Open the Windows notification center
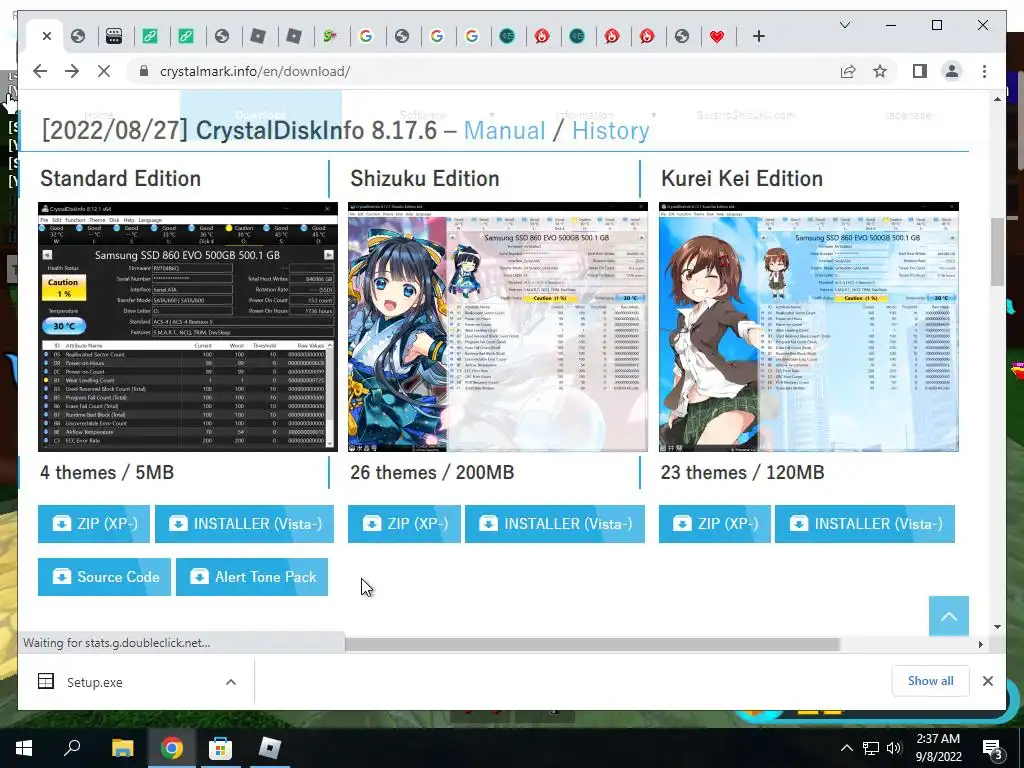 [x=993, y=748]
